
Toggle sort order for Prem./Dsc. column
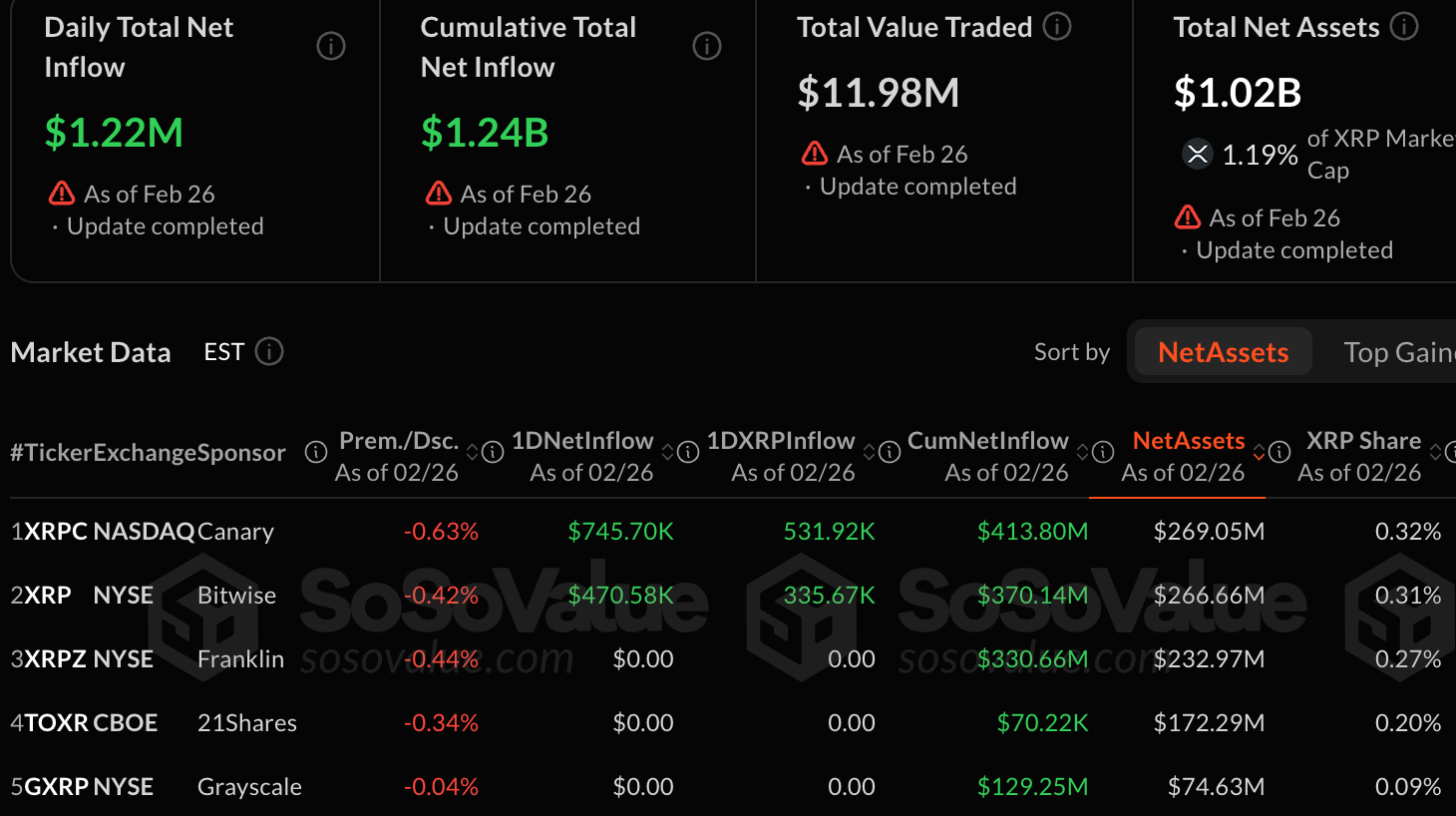tap(471, 452)
